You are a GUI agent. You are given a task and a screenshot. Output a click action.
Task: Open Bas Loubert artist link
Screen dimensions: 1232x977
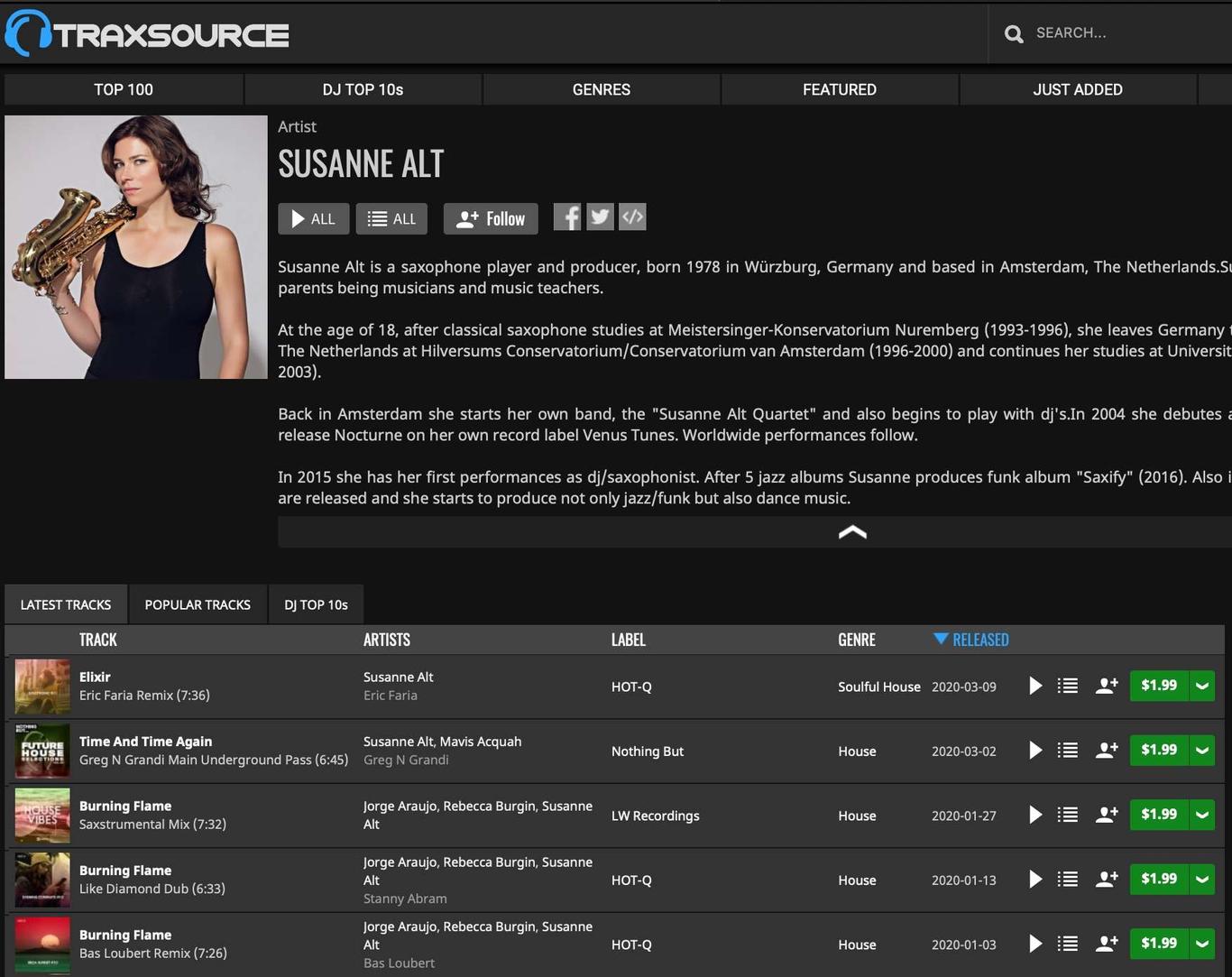click(x=399, y=963)
